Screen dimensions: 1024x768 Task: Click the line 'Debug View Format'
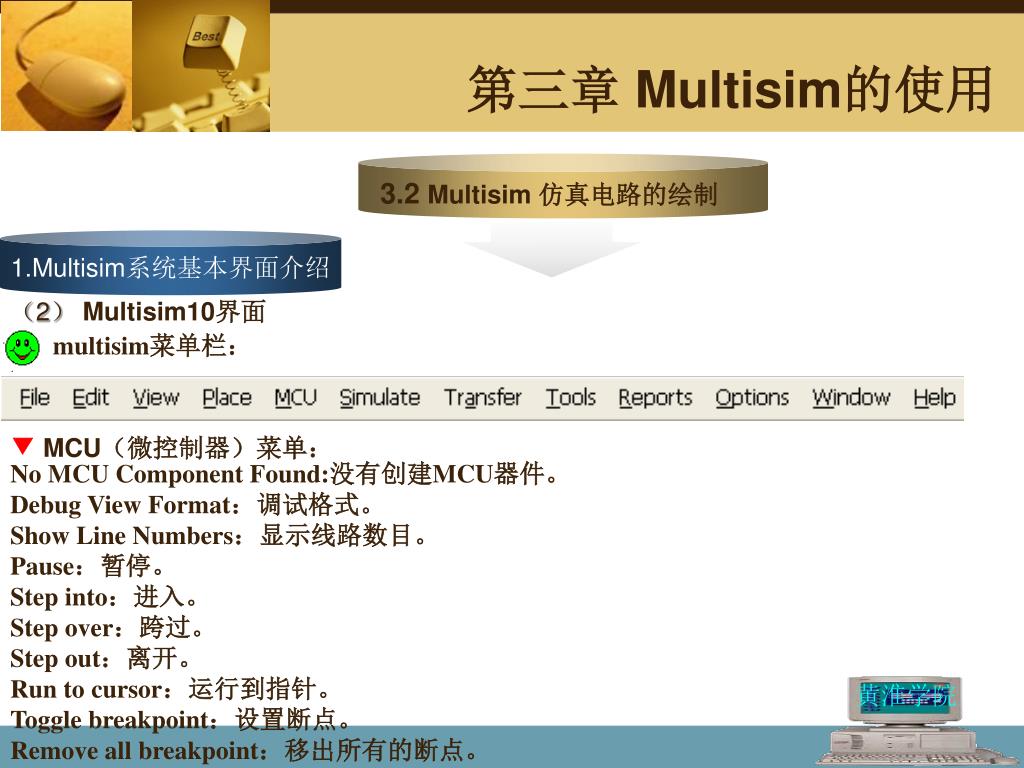(x=192, y=505)
